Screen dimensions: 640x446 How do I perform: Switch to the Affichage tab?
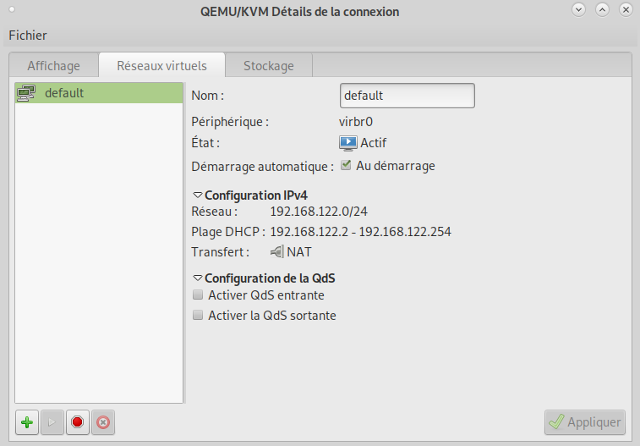click(x=54, y=66)
